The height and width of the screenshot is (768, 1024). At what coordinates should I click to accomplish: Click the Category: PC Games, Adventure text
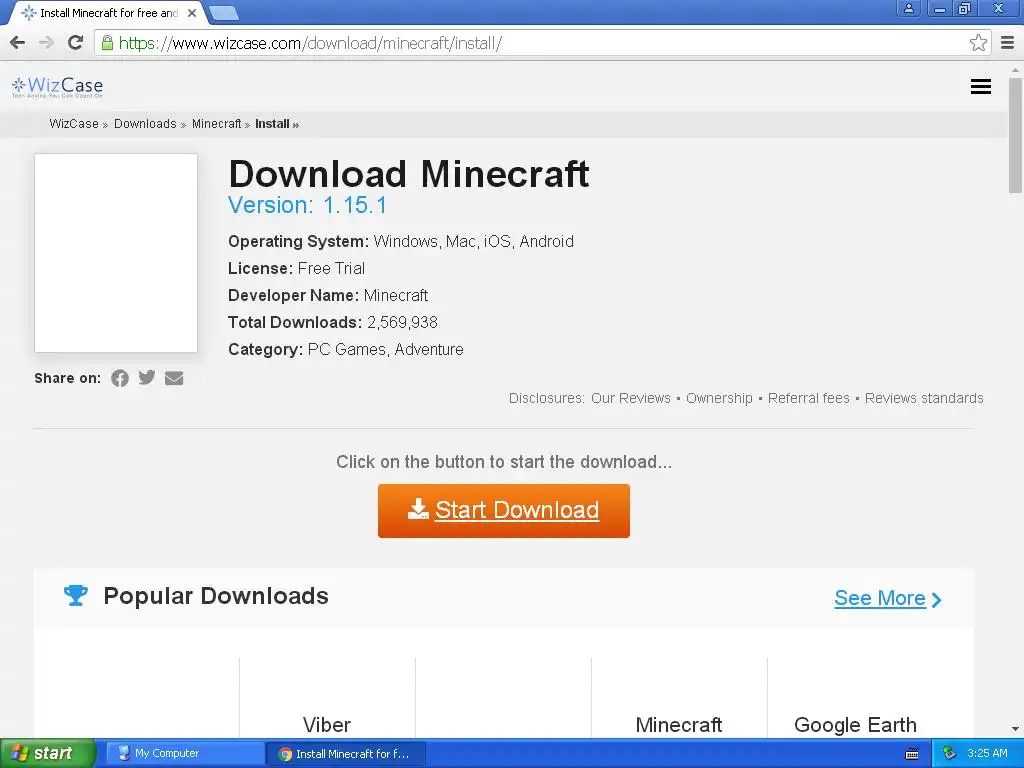[345, 349]
